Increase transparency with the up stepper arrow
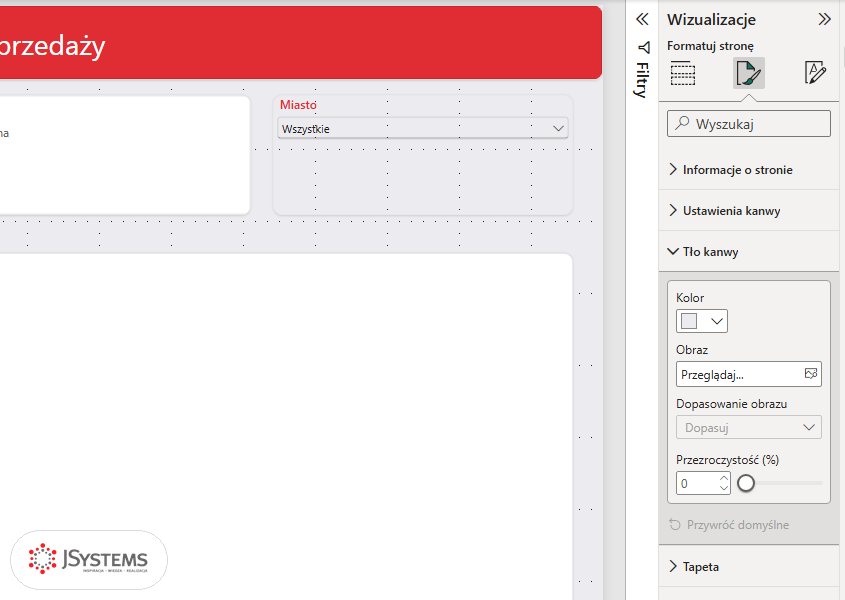The image size is (845, 600). (724, 478)
